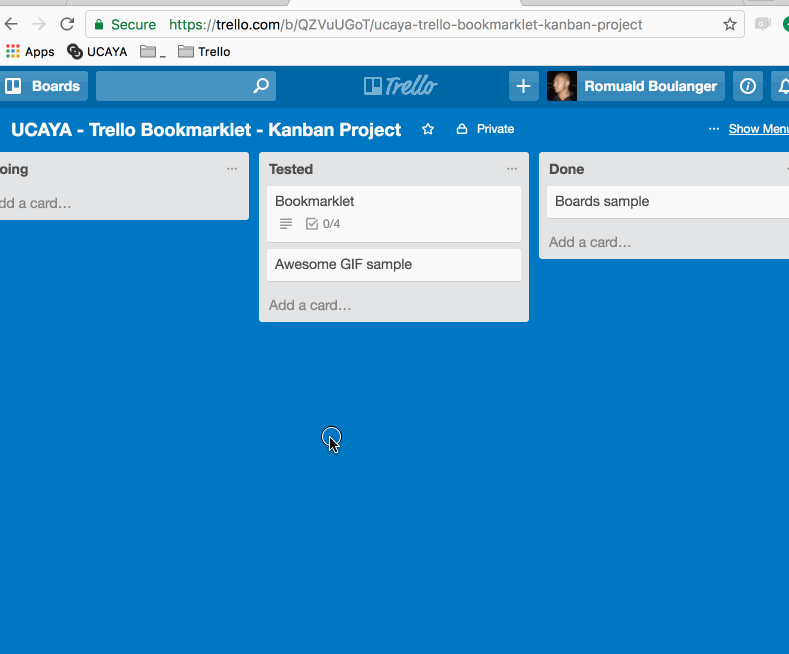Change board visibility from Private
Viewport: 789px width, 654px height.
(485, 129)
